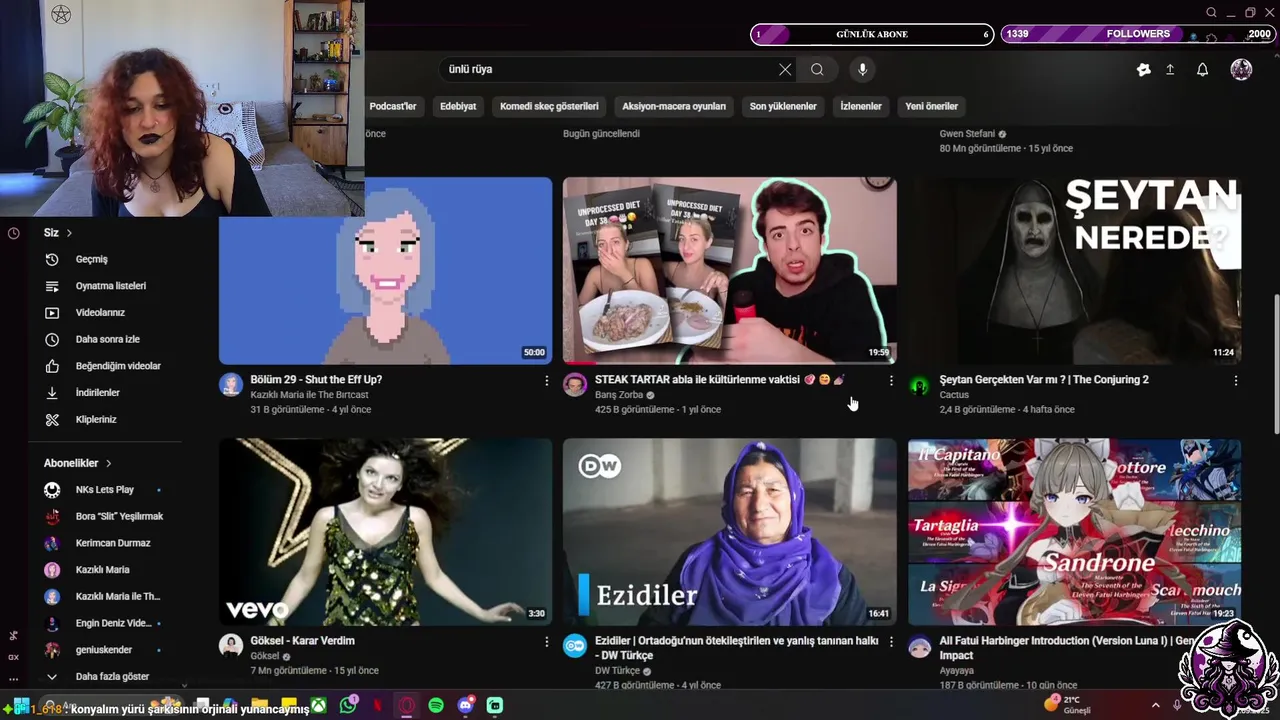Open WhatsApp from taskbar
The image size is (1280, 720).
tap(347, 705)
